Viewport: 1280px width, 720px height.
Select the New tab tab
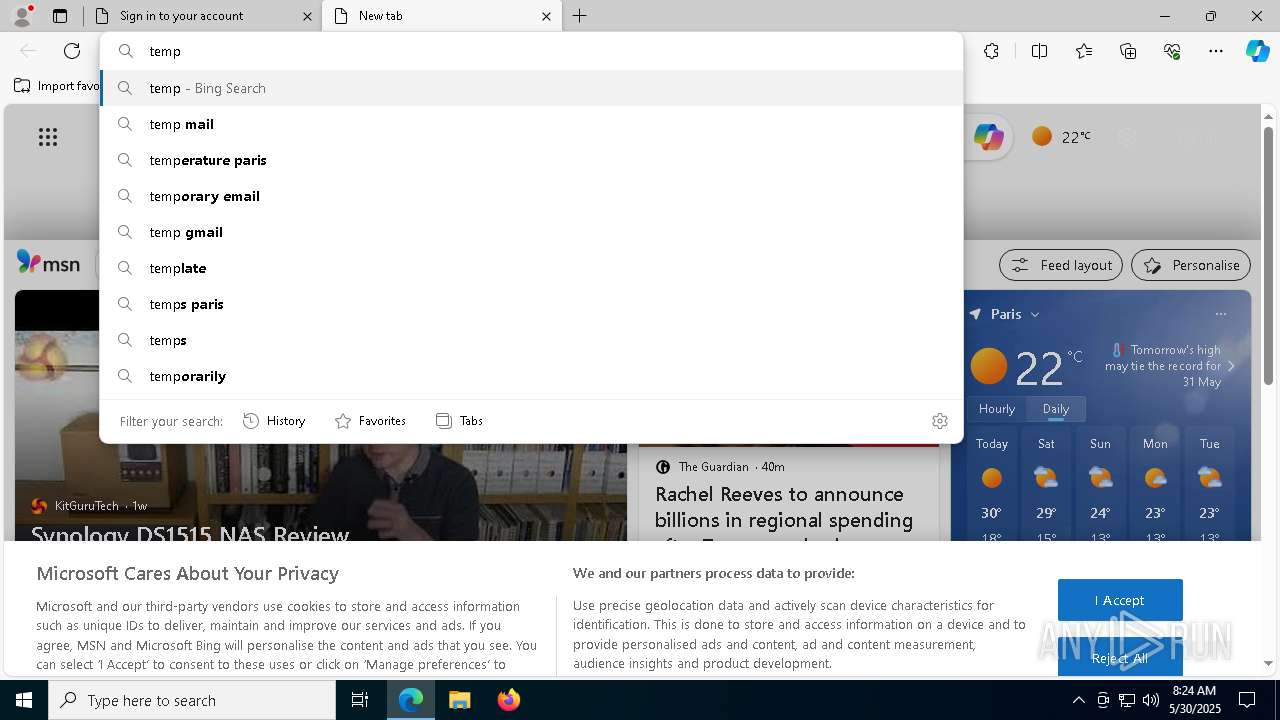(x=442, y=16)
